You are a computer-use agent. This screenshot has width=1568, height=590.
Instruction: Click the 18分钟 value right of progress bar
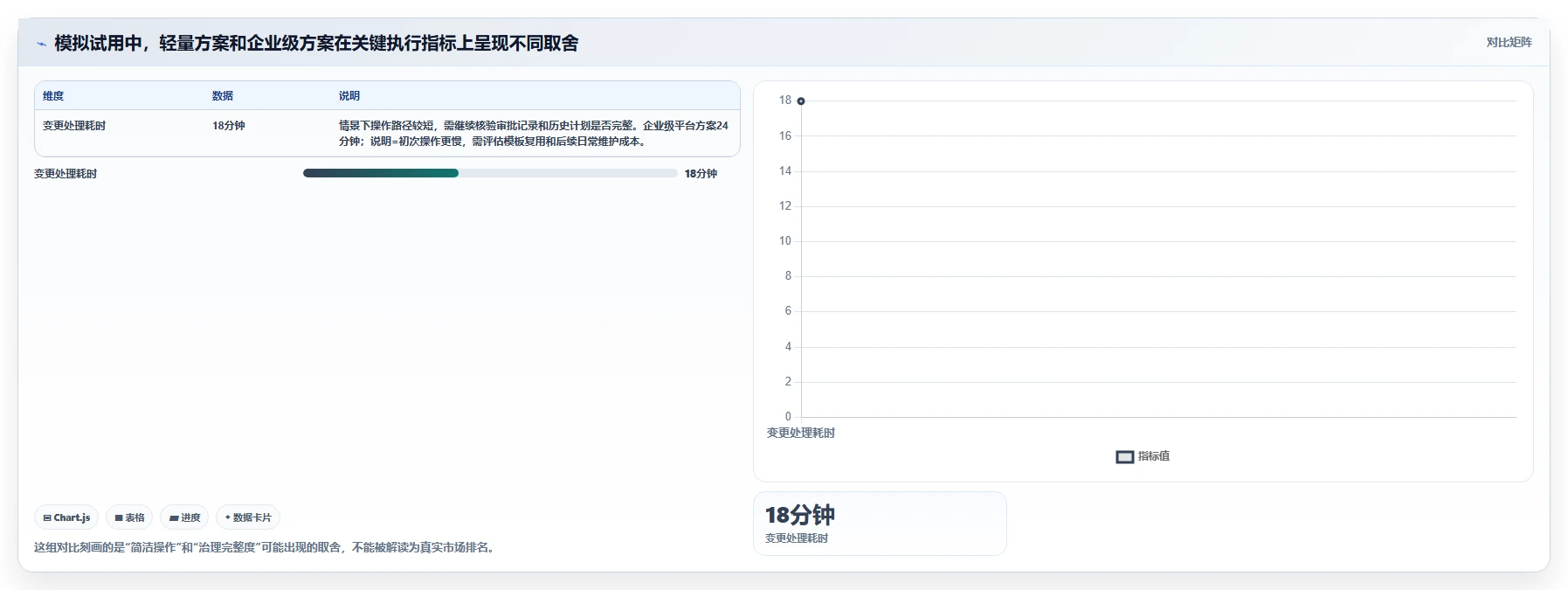coord(701,174)
